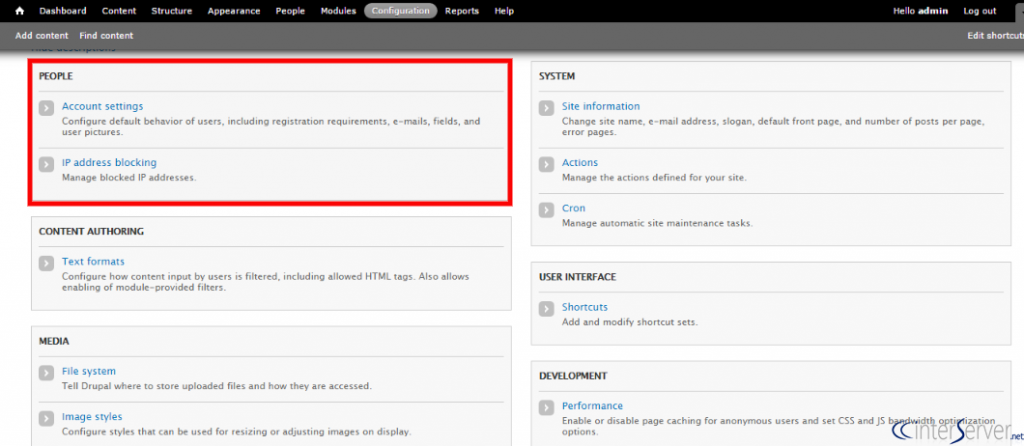Screen dimensions: 1024x446
Task: Click the arrow icon beside IP address blocking
Action: pos(46,164)
